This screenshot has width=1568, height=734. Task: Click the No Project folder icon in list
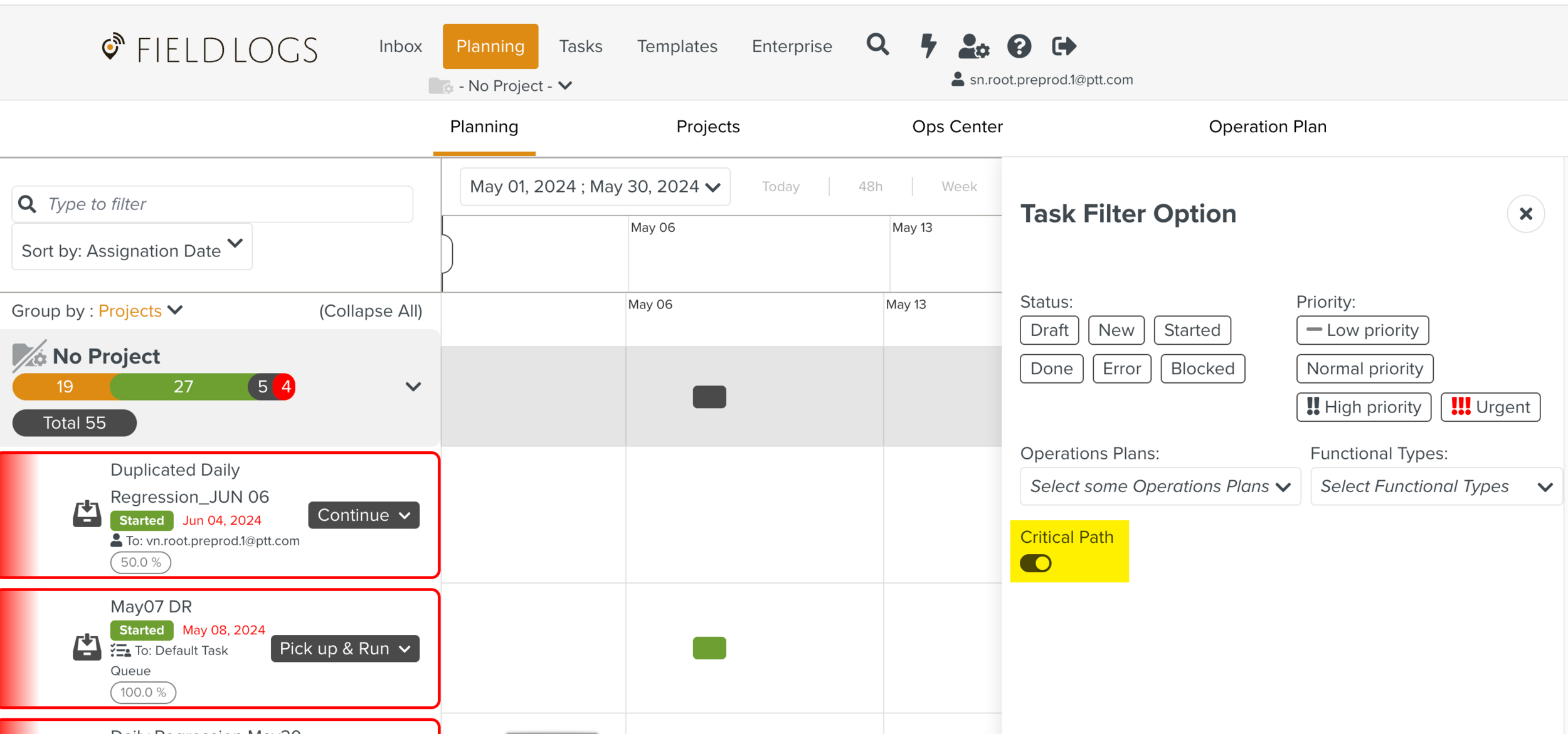point(29,356)
